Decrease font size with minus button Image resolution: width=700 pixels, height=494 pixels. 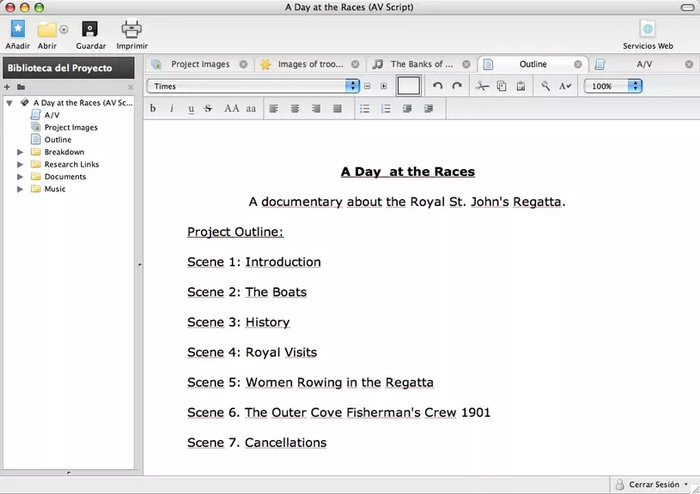(x=367, y=86)
